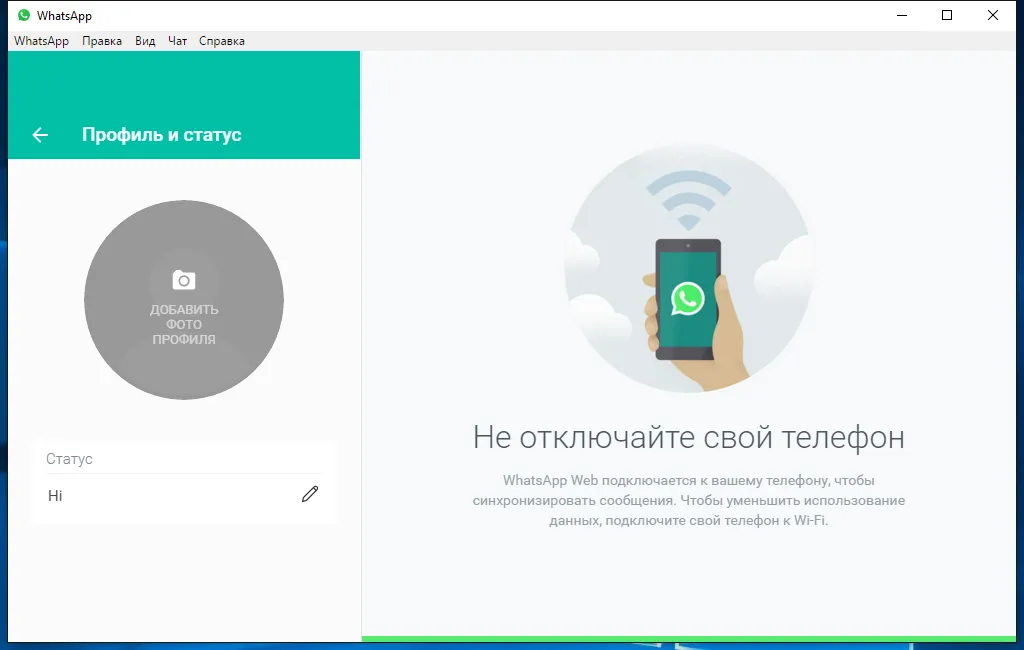Click 'Не отключайте свой телефон' heading
The height and width of the screenshot is (650, 1024).
[x=688, y=437]
